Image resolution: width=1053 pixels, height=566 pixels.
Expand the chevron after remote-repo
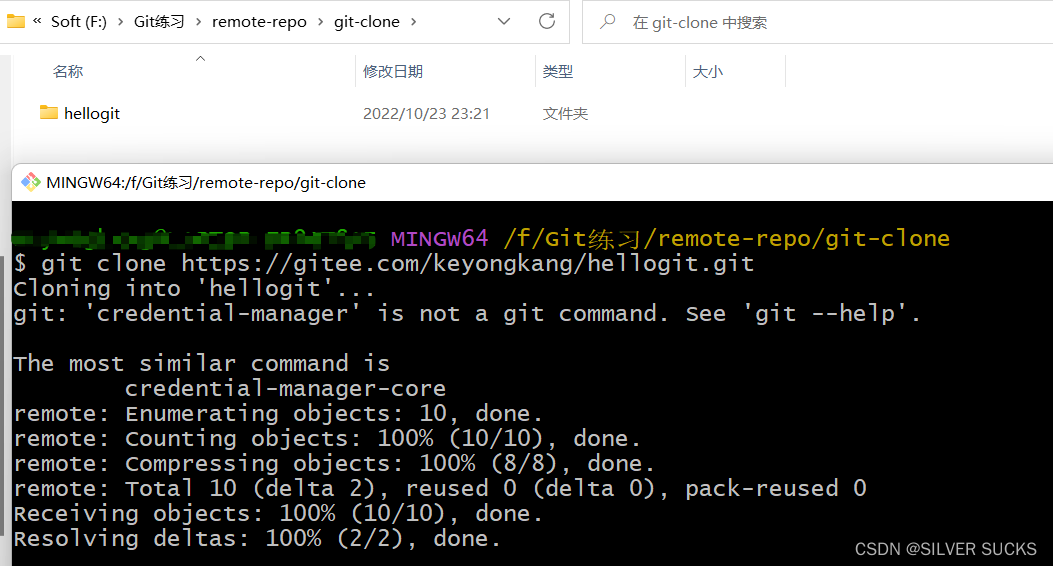[x=320, y=21]
